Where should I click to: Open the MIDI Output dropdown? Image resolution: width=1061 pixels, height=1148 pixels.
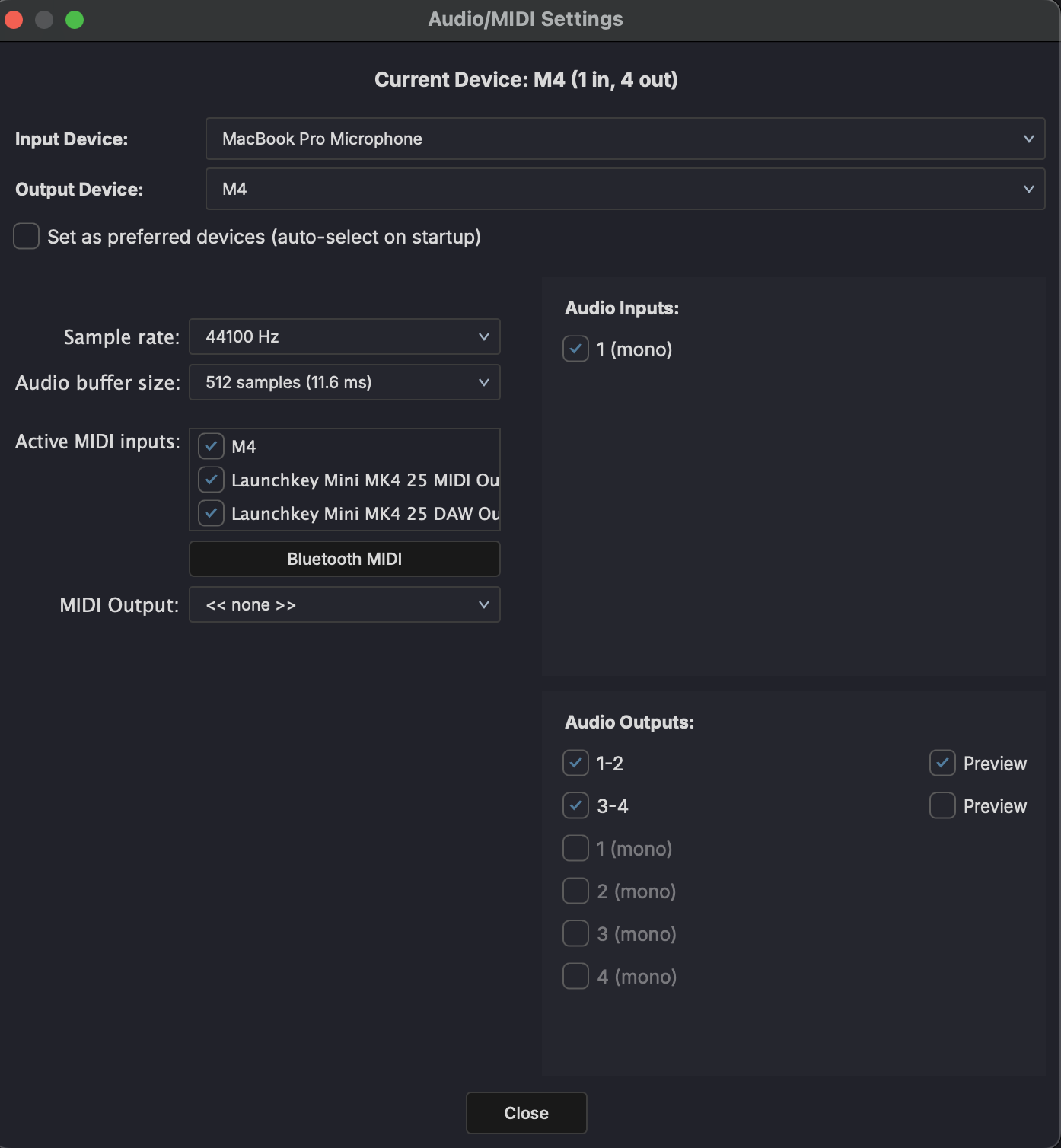coord(344,604)
